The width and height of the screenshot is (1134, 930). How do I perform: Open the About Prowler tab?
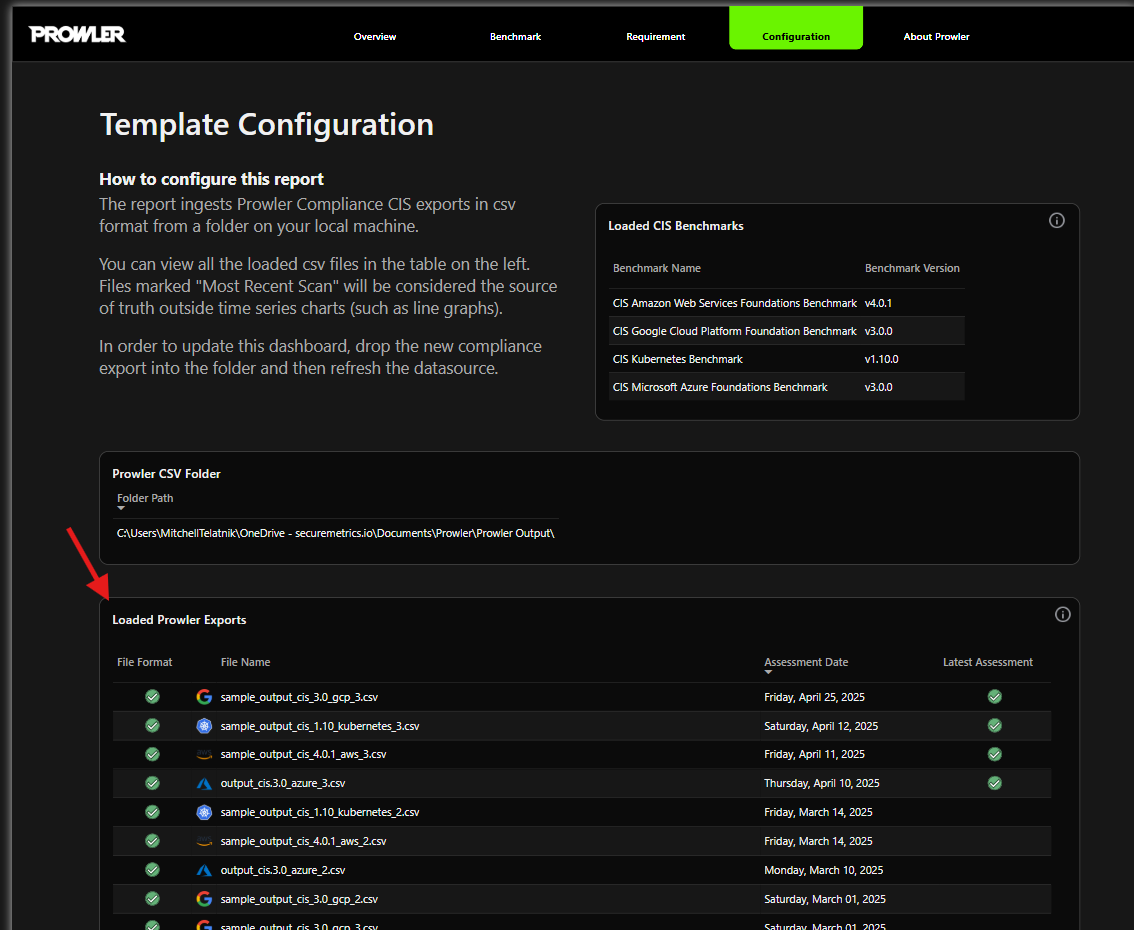[936, 36]
